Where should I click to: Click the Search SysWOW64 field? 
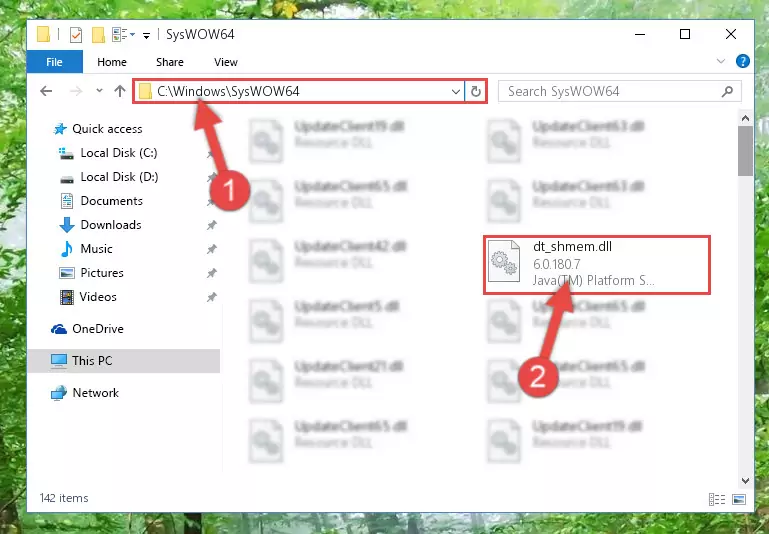point(619,91)
